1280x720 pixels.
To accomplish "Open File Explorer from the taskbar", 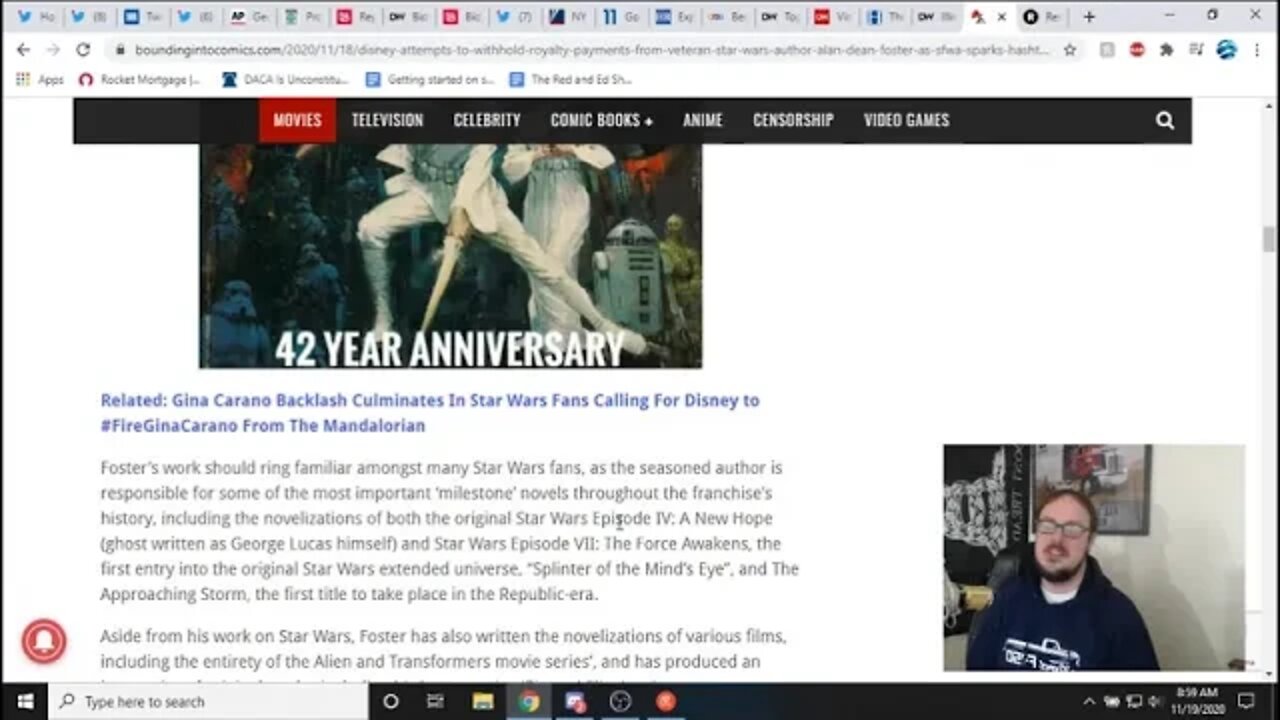I will pos(483,701).
